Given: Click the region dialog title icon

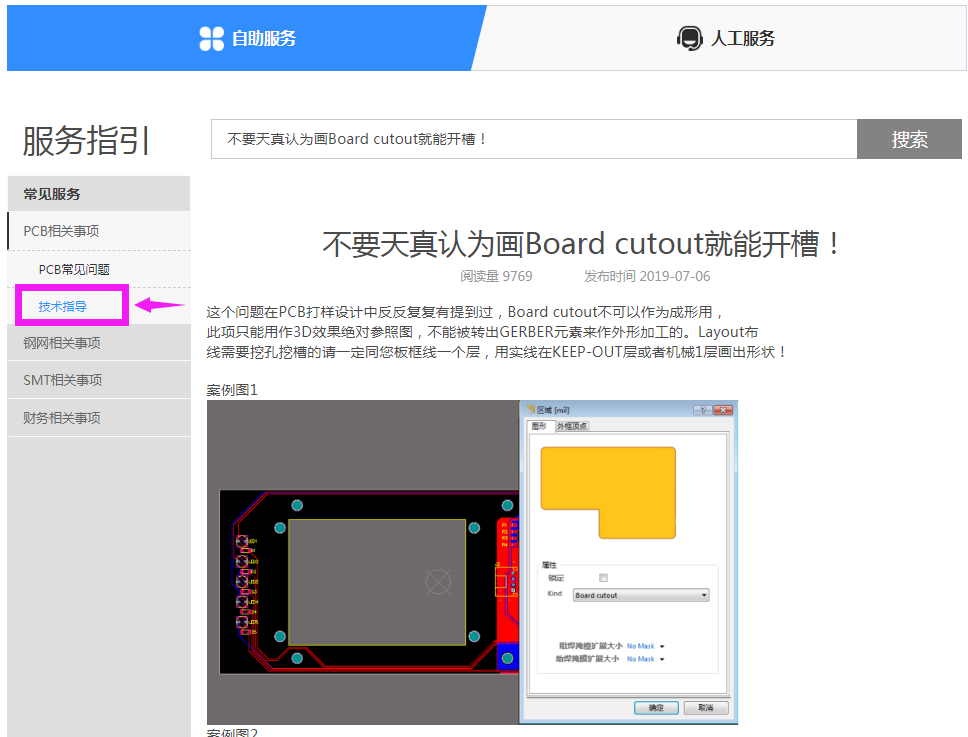Looking at the screenshot, I should 530,410.
